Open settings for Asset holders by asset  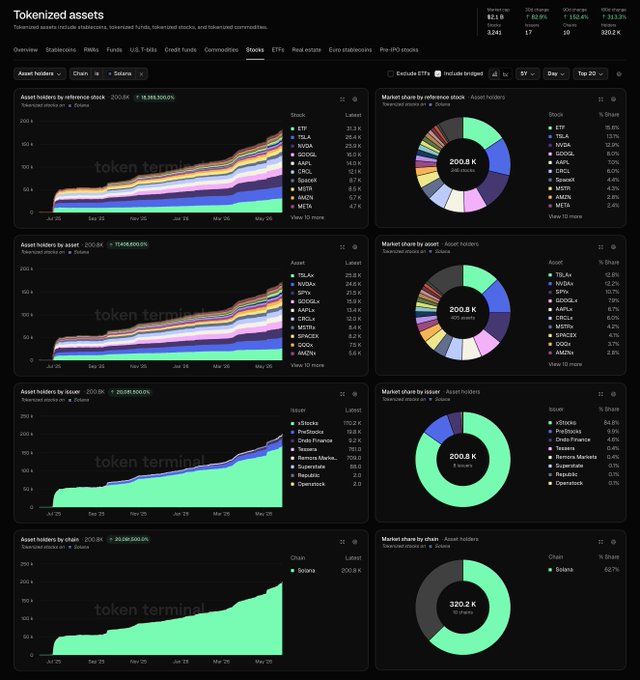pos(355,247)
